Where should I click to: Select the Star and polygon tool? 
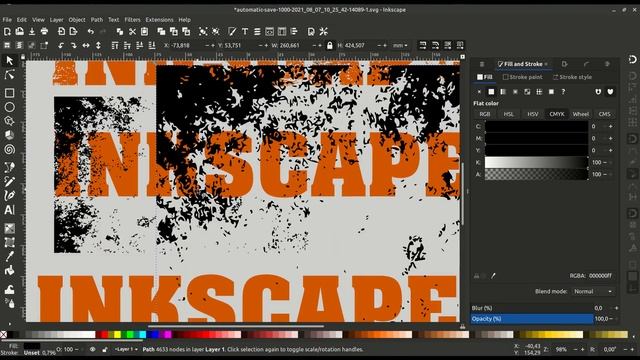[x=9, y=121]
